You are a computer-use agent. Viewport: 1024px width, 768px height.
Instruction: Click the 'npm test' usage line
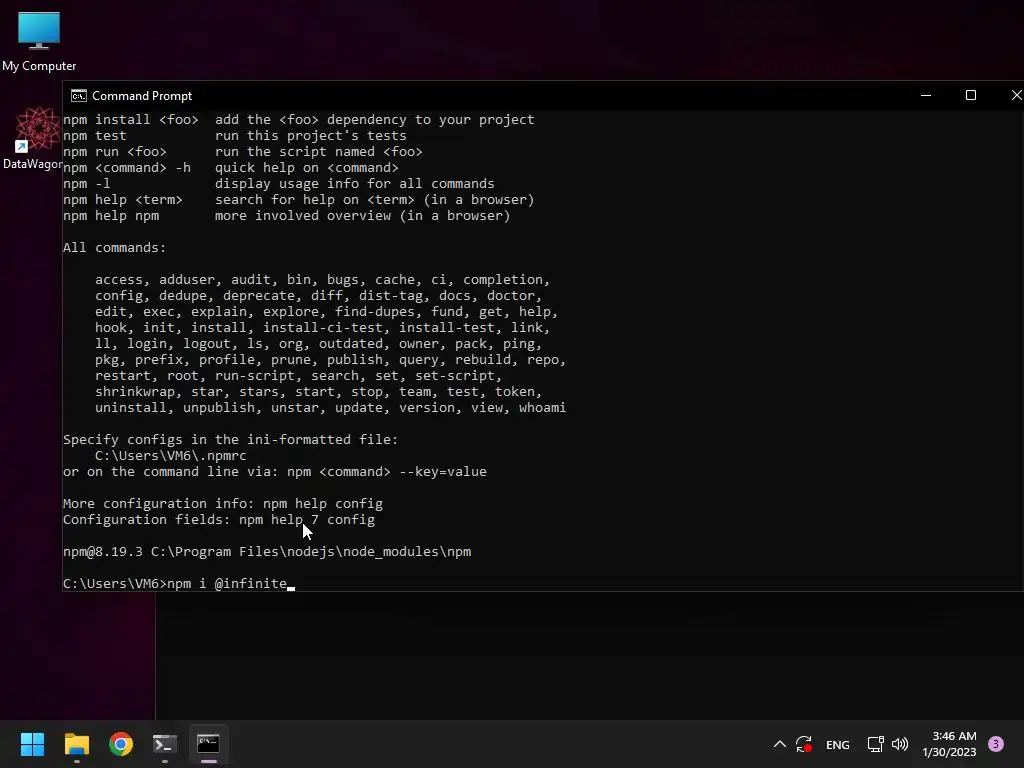pos(234,136)
